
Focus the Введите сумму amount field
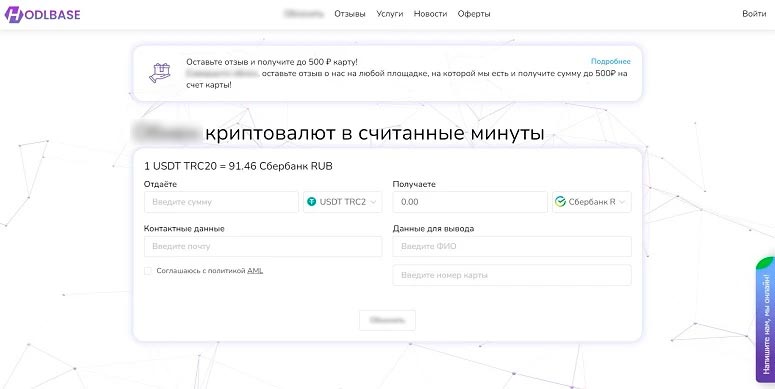[x=221, y=202]
